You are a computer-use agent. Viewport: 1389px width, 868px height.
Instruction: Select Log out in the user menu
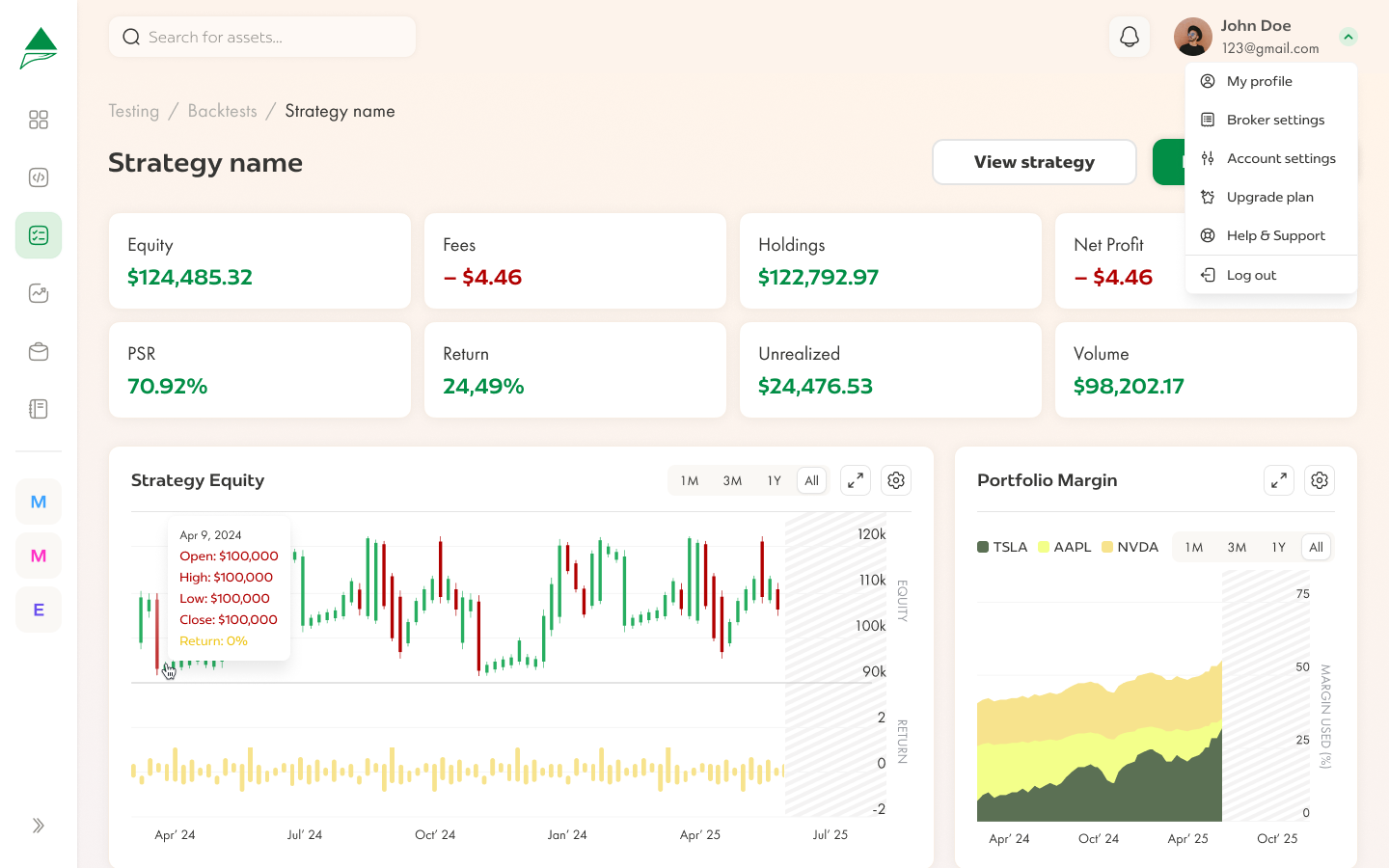[x=1251, y=275]
